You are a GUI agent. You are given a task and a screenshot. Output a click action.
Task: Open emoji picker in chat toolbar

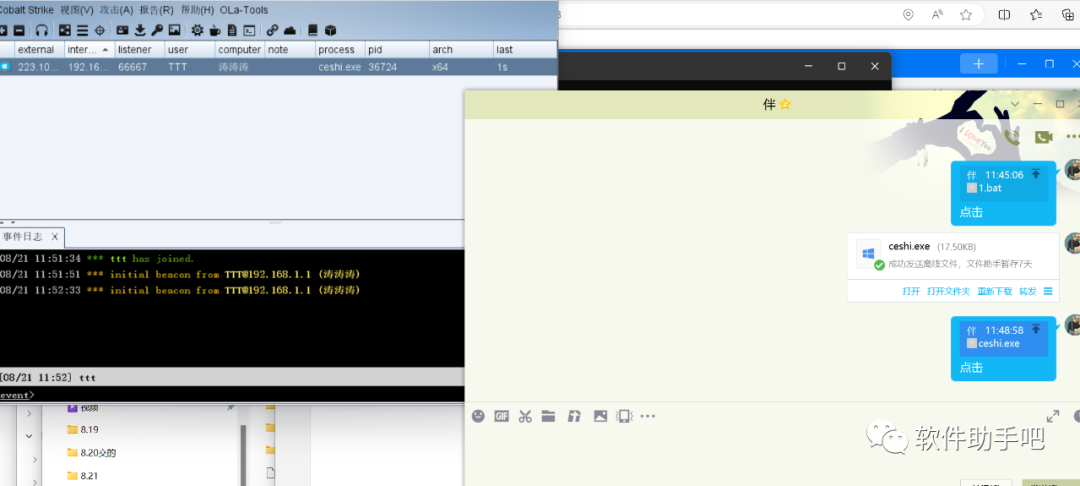478,416
